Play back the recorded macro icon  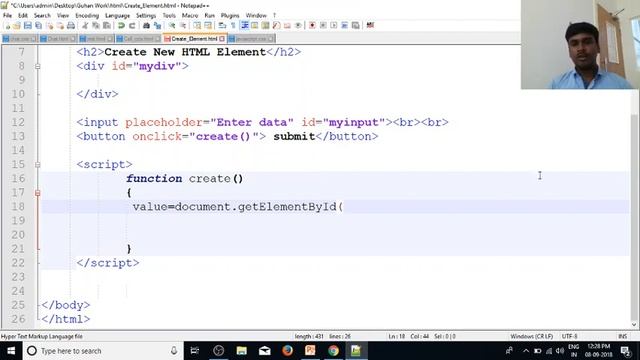click(x=333, y=26)
